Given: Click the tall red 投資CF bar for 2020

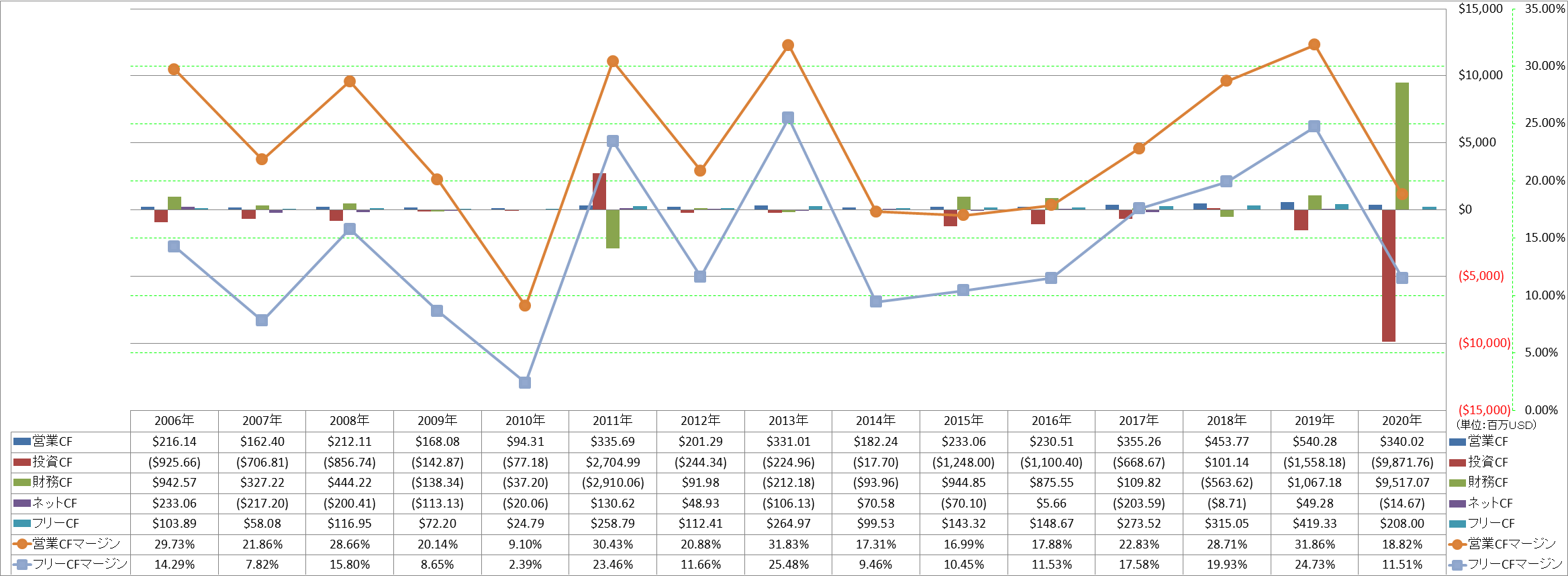Looking at the screenshot, I should click(1389, 275).
